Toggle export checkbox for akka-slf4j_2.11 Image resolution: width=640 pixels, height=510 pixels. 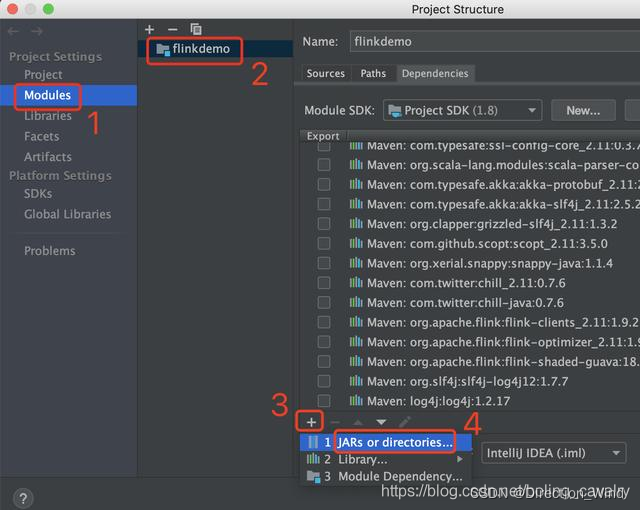pyautogui.click(x=324, y=204)
